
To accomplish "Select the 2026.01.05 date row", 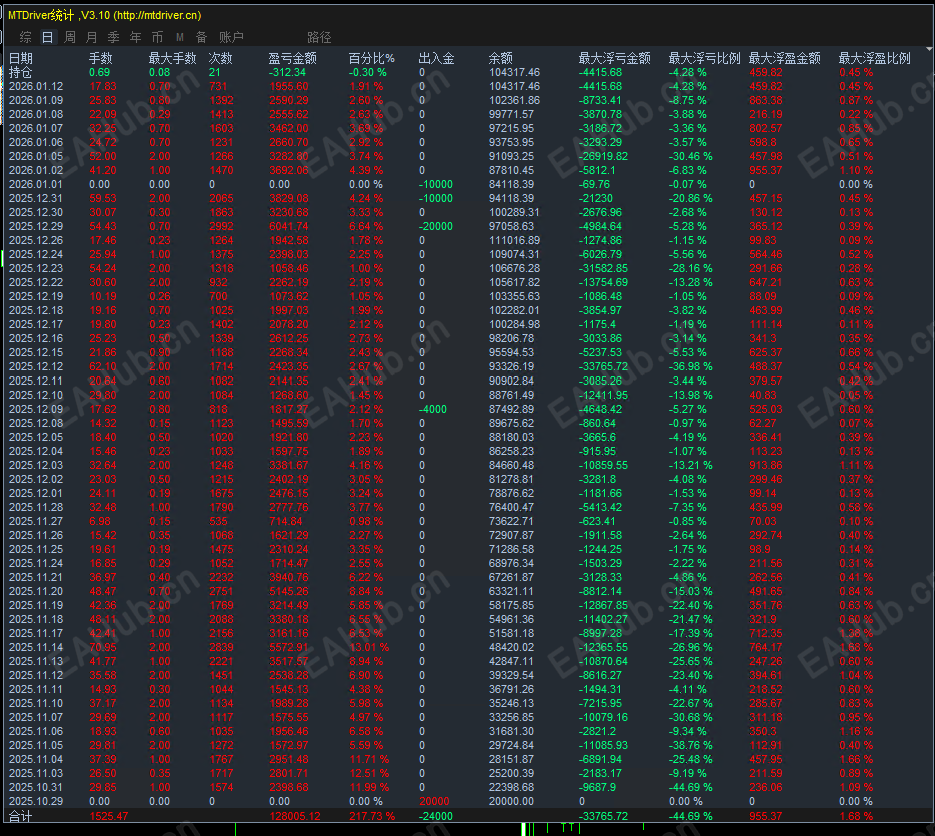I will (x=36, y=156).
